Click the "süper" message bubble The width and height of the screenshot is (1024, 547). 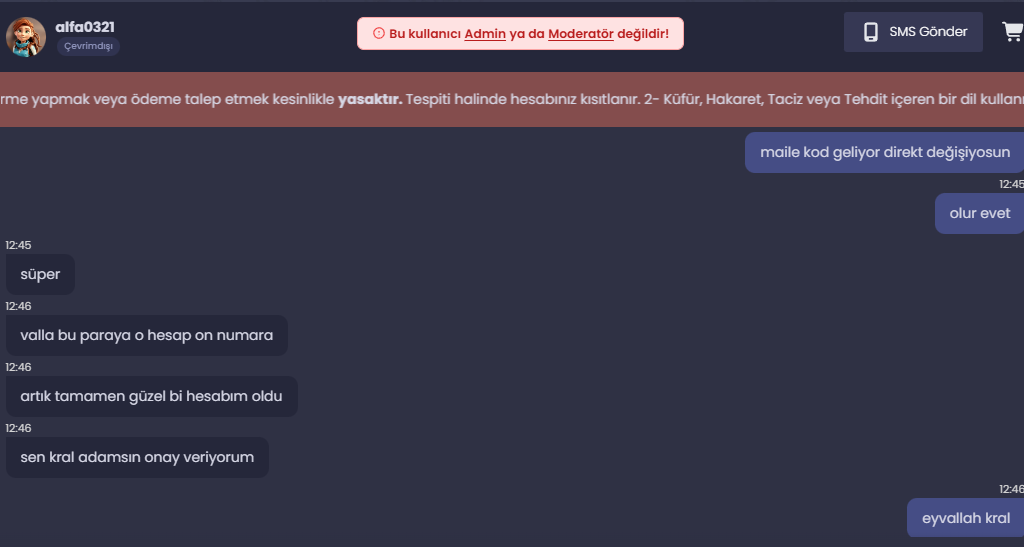pyautogui.click(x=40, y=274)
